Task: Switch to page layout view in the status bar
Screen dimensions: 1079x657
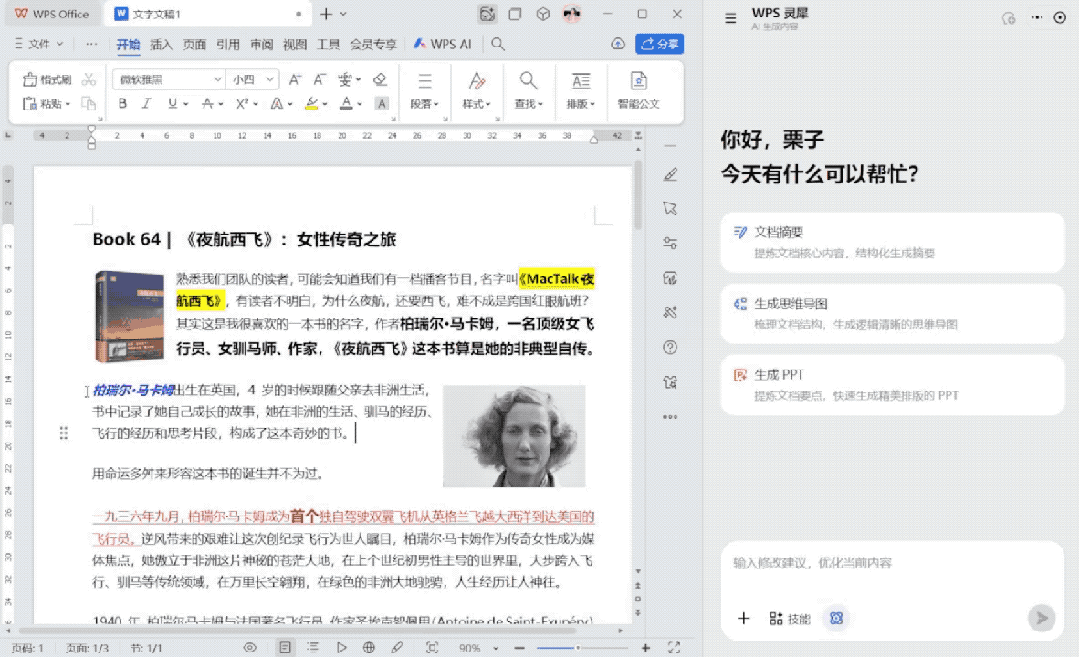Action: pos(285,647)
